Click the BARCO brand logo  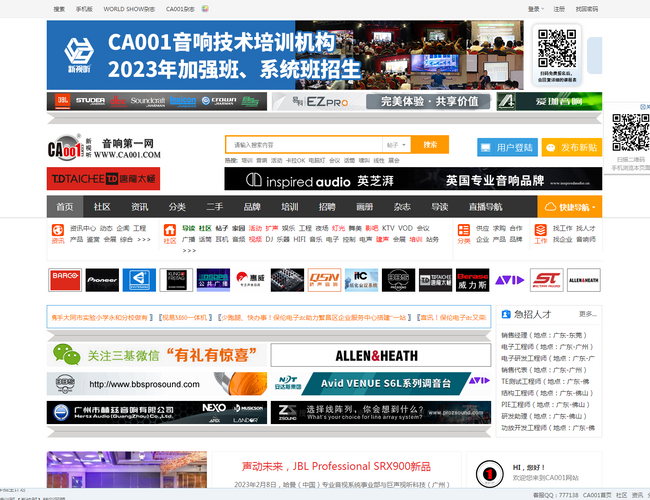point(62,279)
